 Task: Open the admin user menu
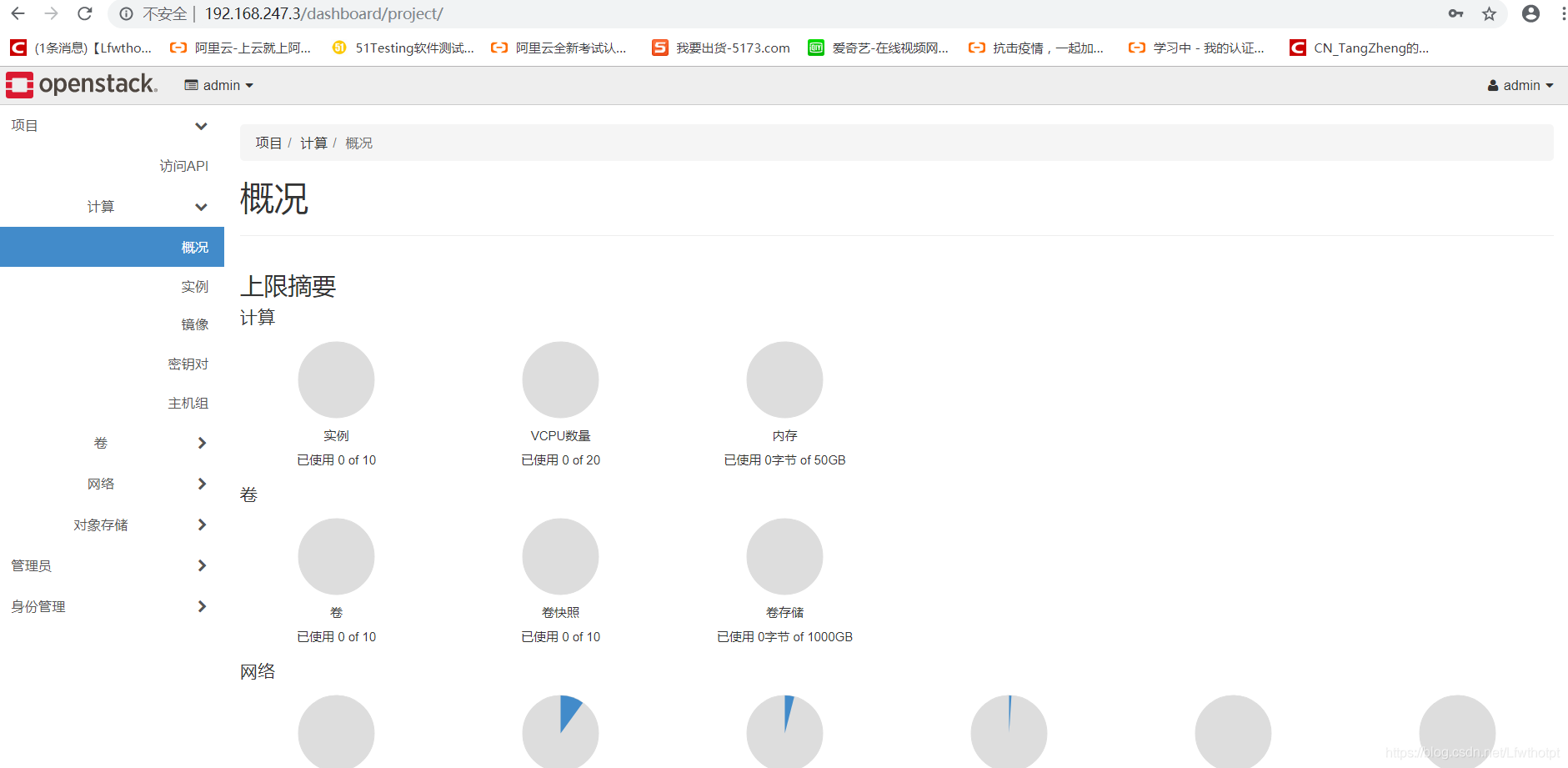coord(1520,85)
